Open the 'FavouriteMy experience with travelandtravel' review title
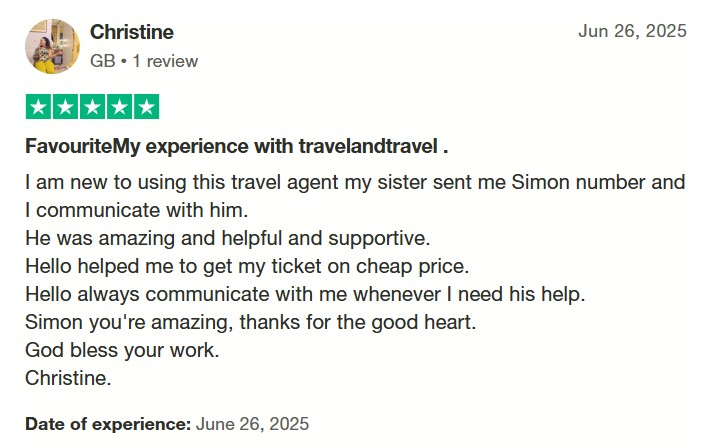This screenshot has height=448, width=713. pos(236,146)
